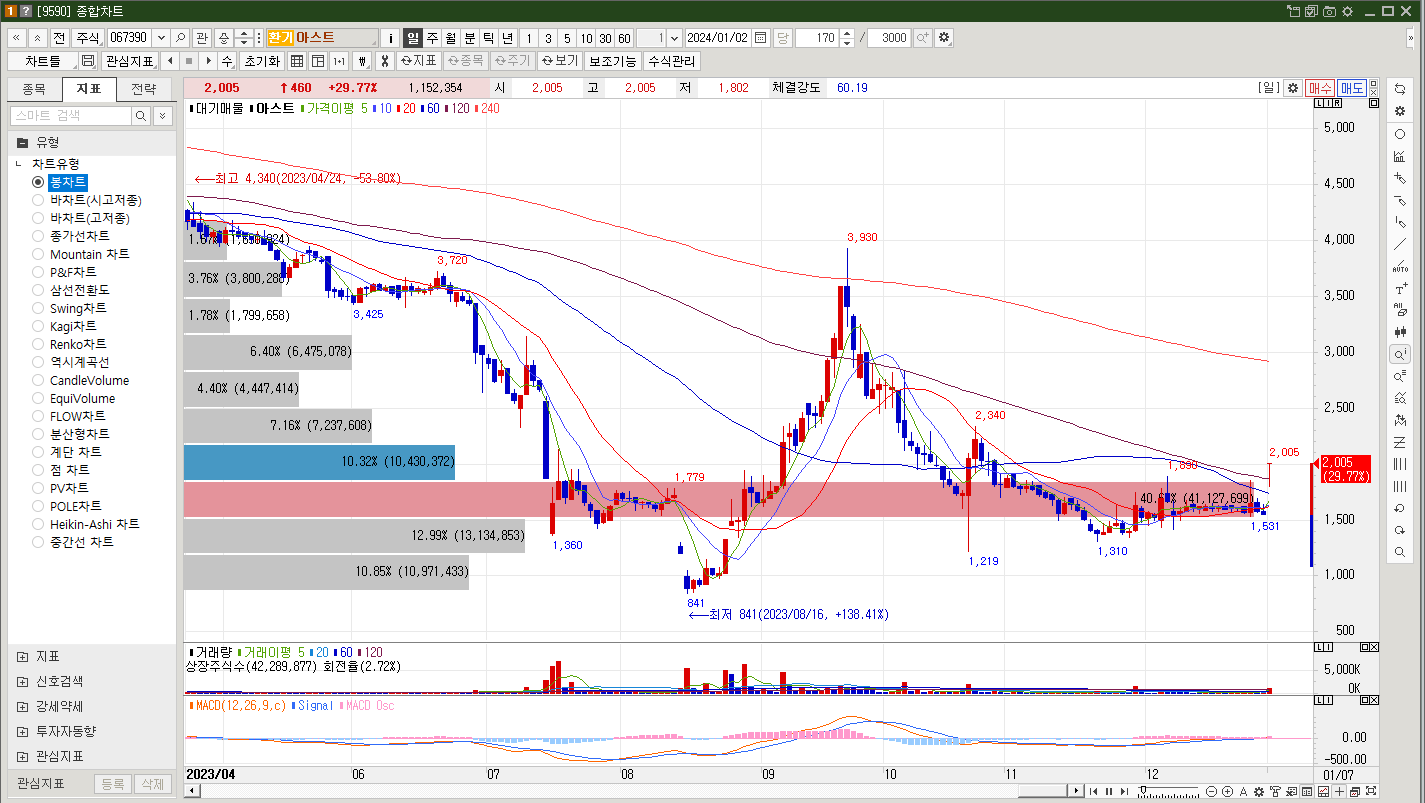The width and height of the screenshot is (1425, 803).
Task: Click the stock search magnifier beside code 067390
Action: tap(181, 38)
